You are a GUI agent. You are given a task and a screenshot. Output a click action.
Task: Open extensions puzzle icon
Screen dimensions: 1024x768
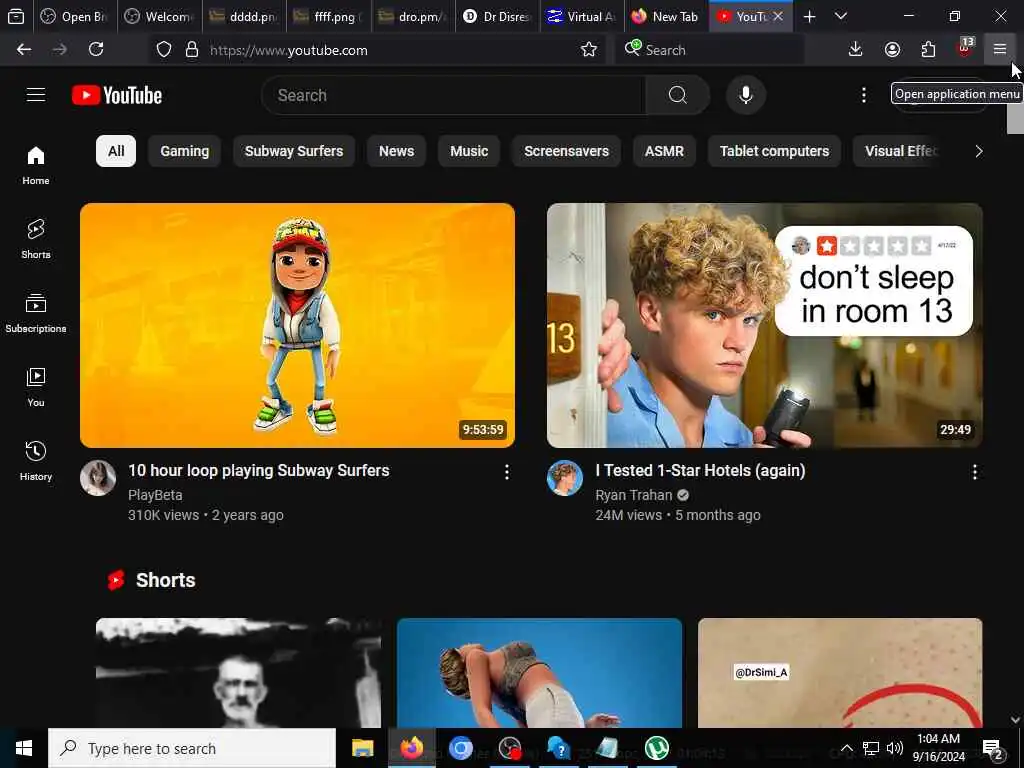tap(928, 50)
